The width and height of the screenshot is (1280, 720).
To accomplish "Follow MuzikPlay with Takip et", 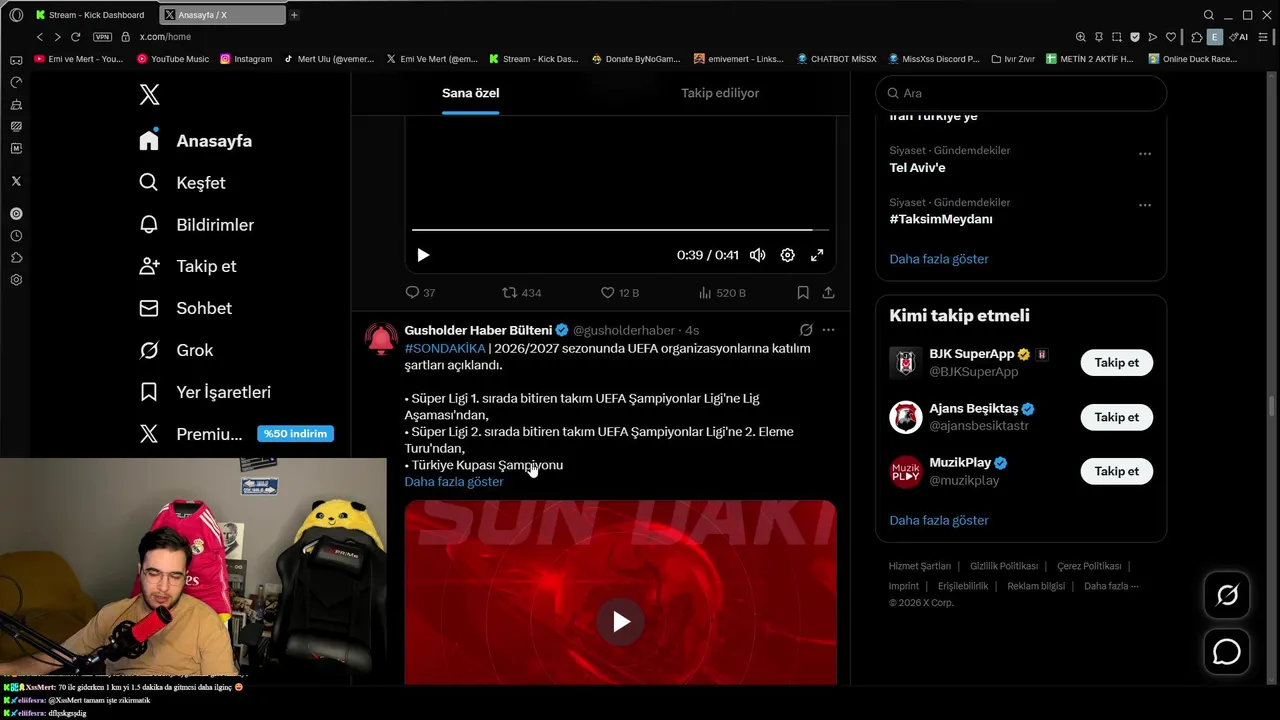I will pos(1116,471).
